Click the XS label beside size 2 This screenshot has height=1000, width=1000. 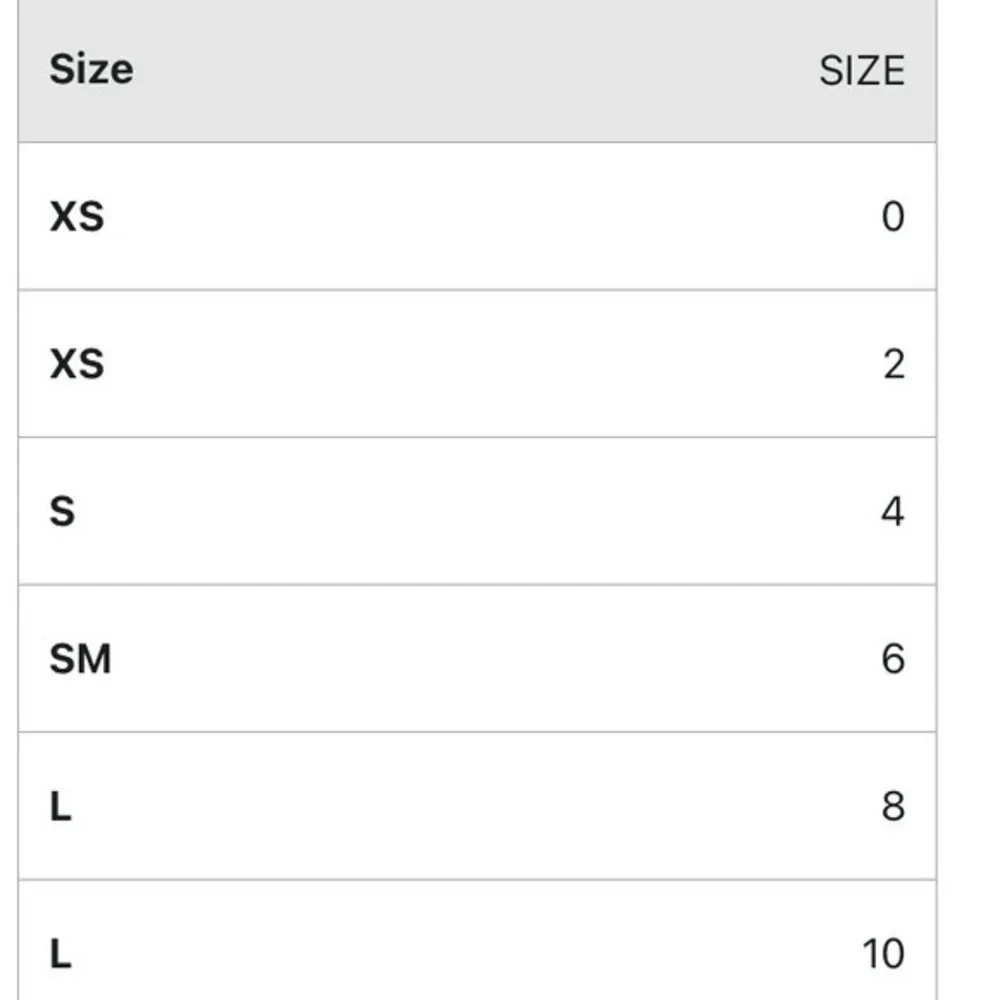[77, 364]
